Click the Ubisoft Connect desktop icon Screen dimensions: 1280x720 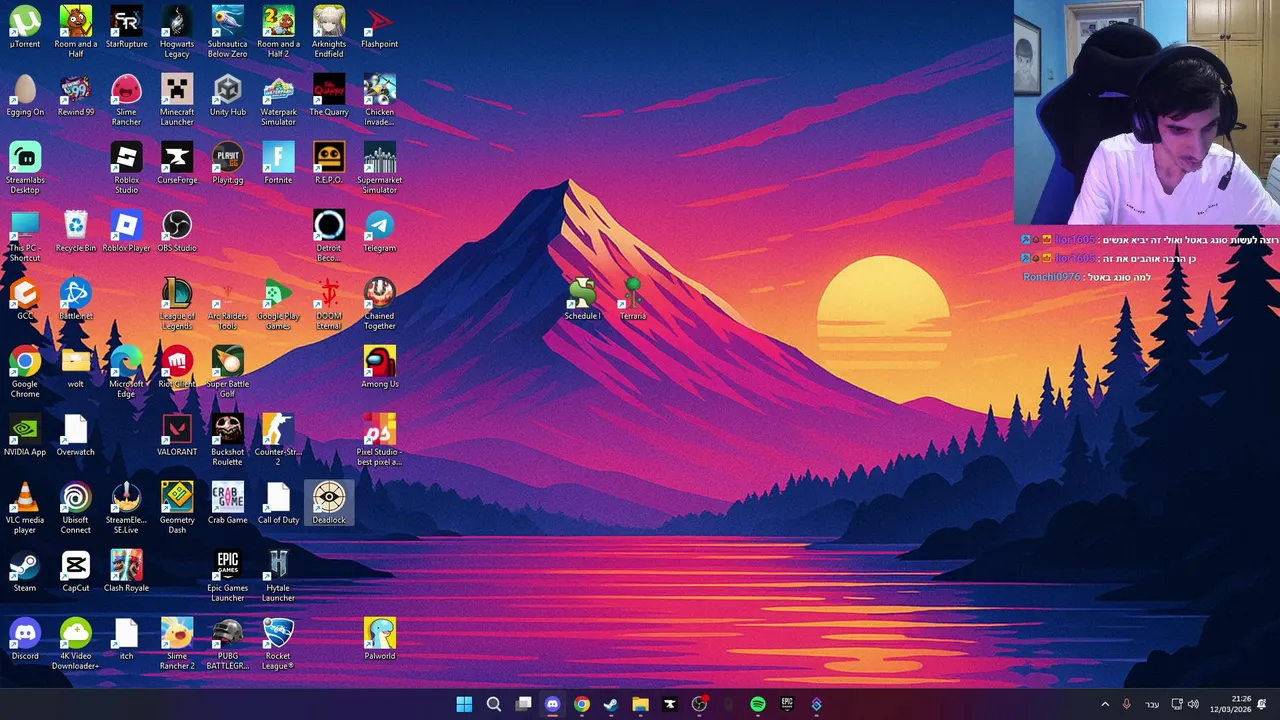pos(76,508)
